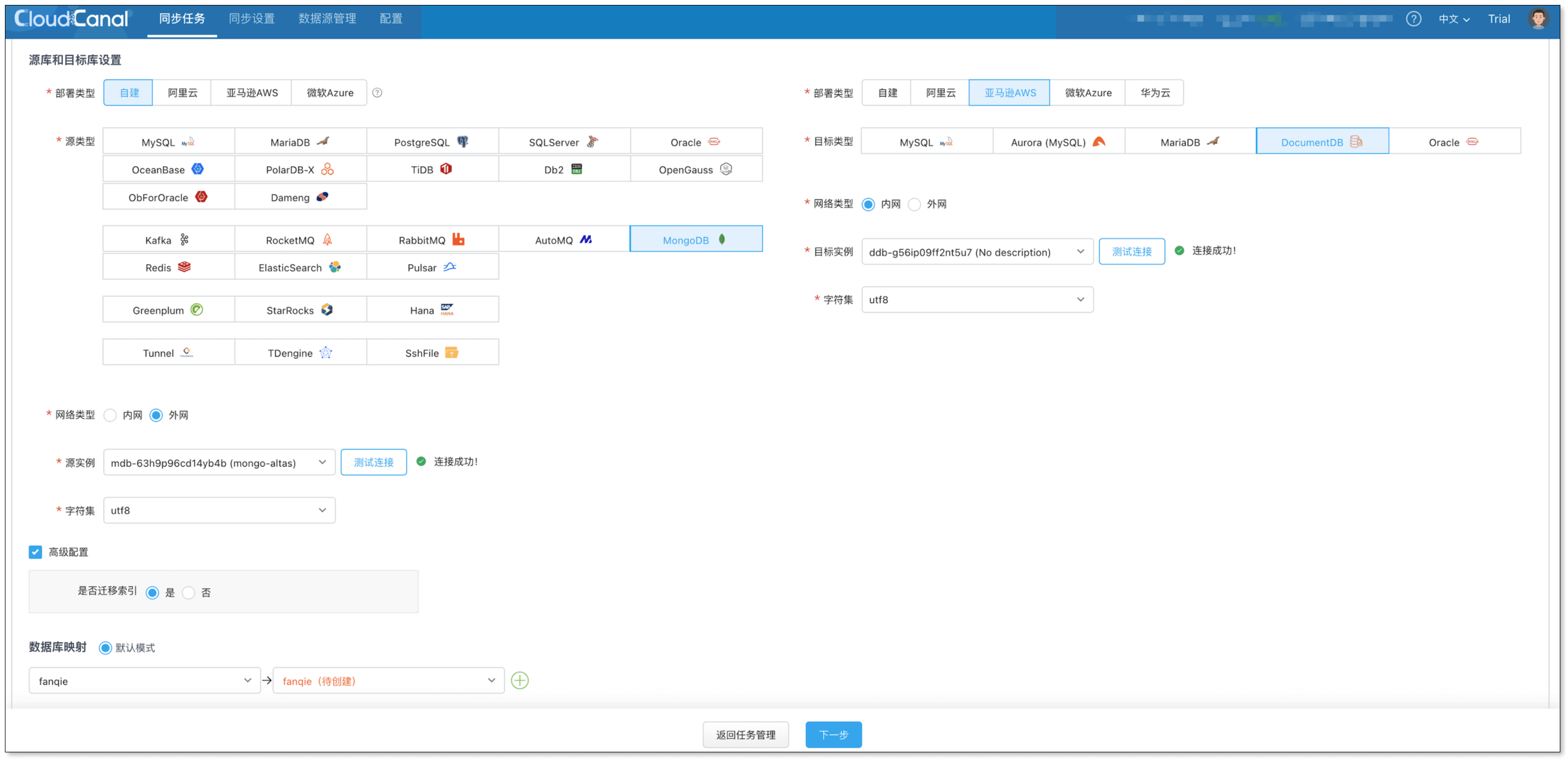Open the 源实例 dropdown
Screen dimensions: 1568x760
coord(219,462)
